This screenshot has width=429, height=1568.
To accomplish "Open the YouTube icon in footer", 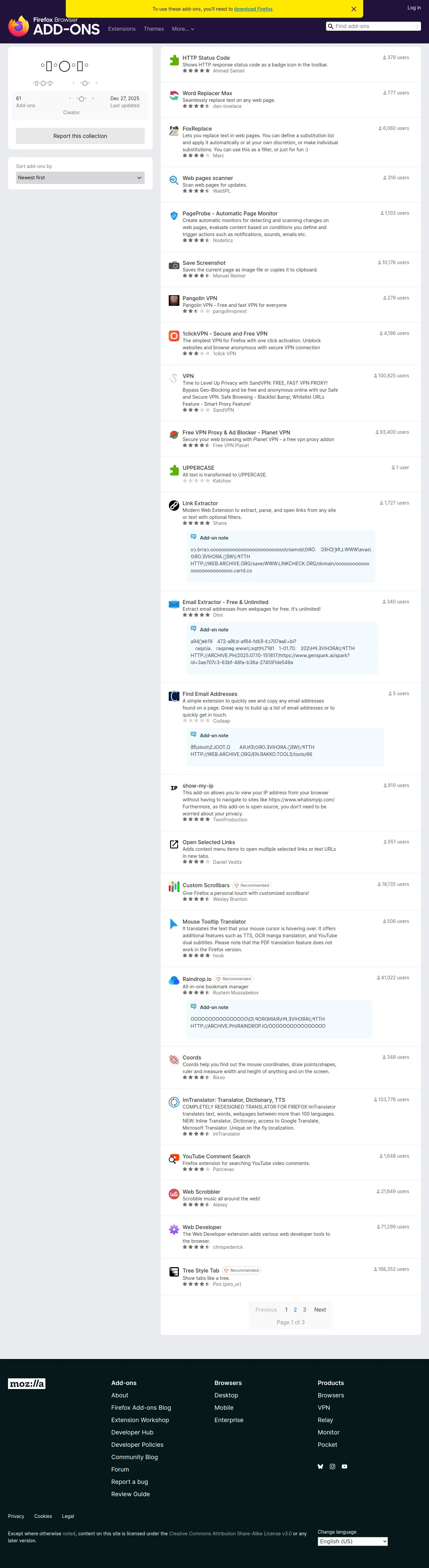I will pyautogui.click(x=344, y=1466).
